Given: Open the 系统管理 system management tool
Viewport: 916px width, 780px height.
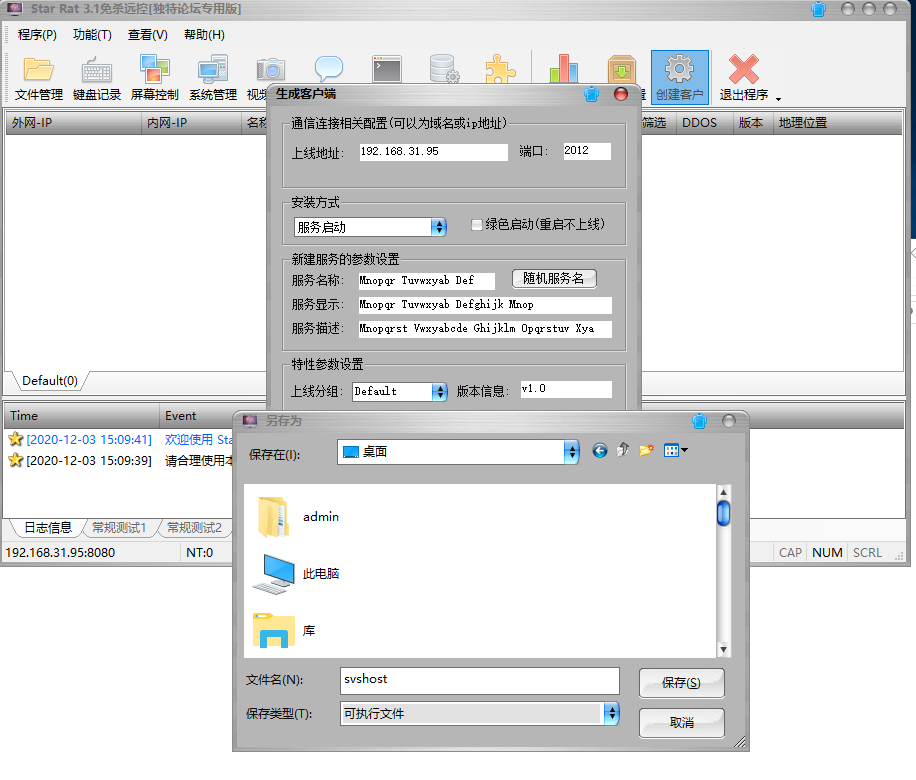Looking at the screenshot, I should [x=213, y=78].
